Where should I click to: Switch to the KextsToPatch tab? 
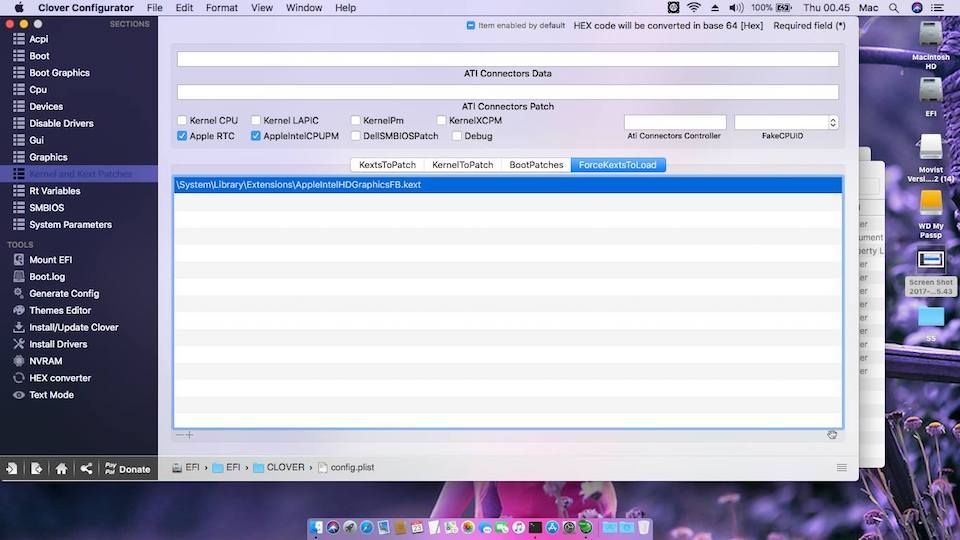click(x=387, y=165)
